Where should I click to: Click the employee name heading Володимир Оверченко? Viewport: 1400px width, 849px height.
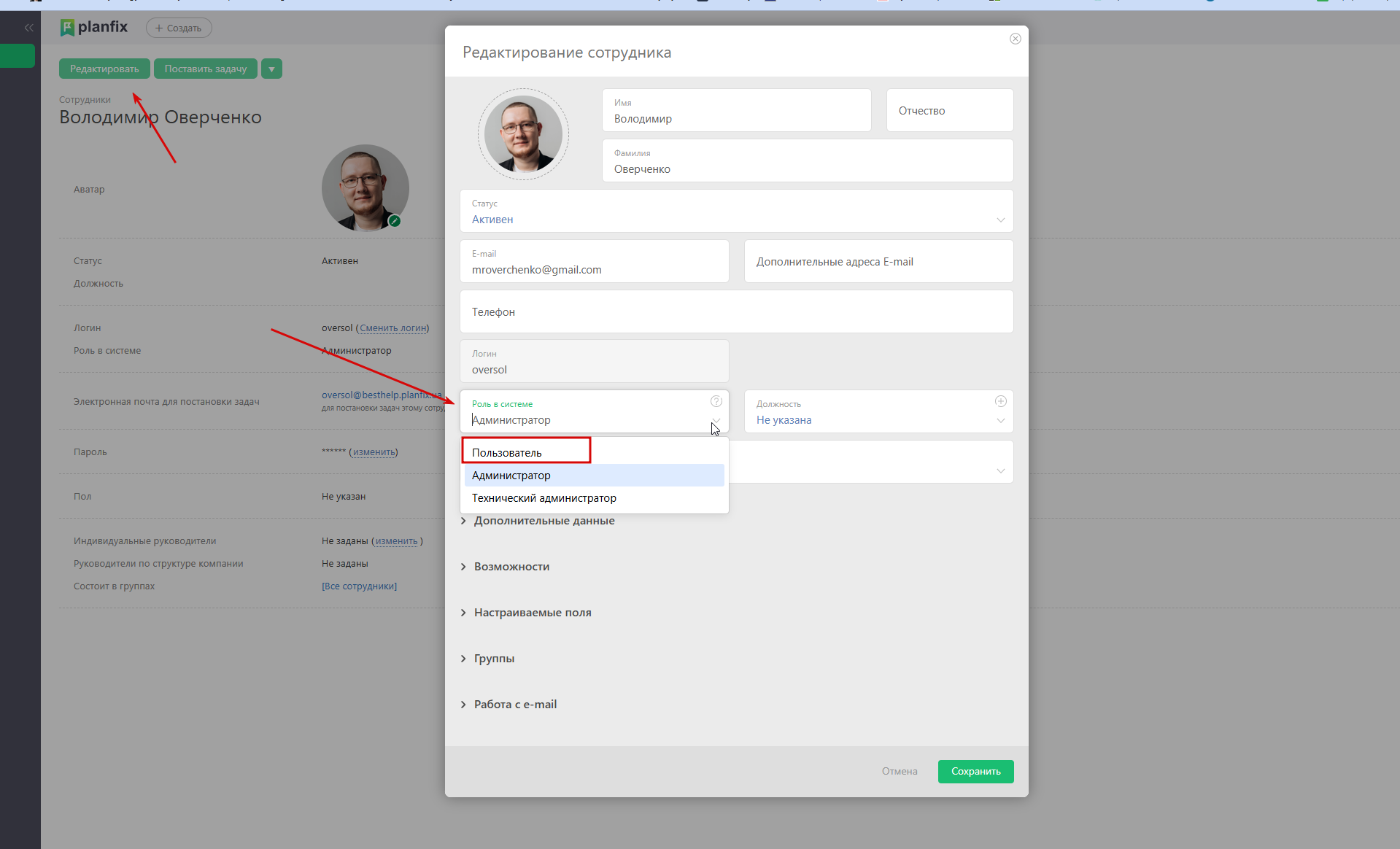coord(161,117)
